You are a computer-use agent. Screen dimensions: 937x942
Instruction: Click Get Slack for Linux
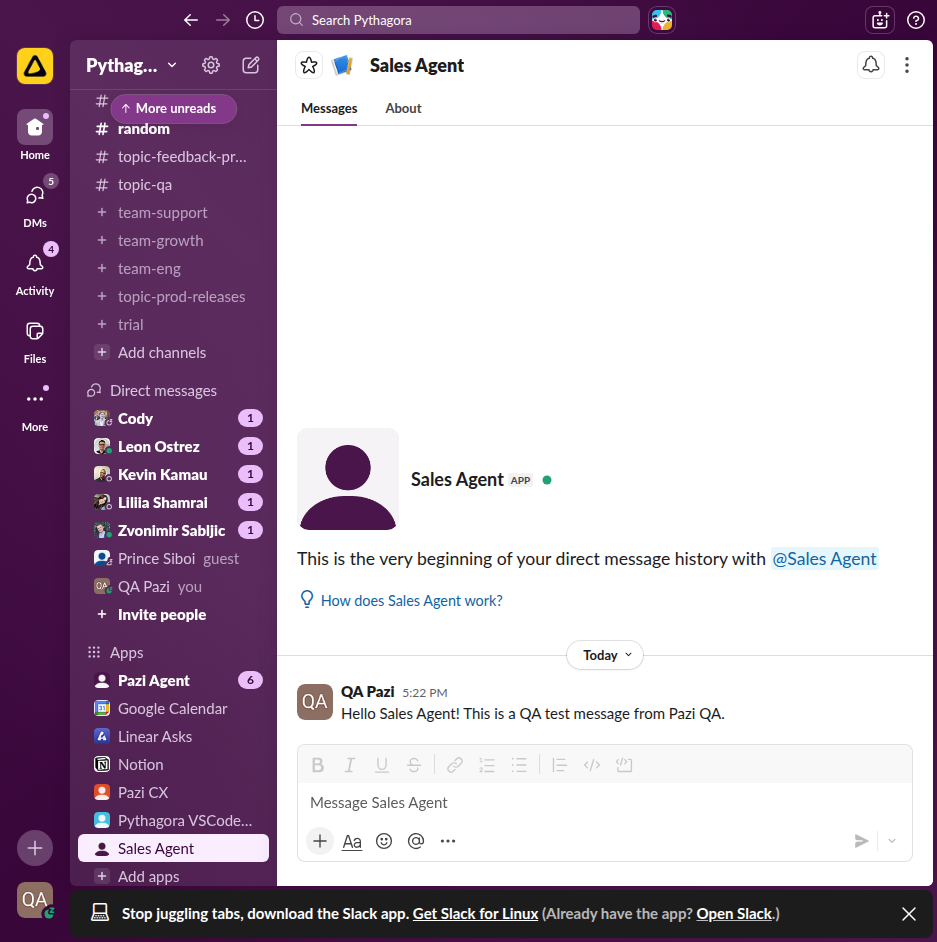coord(475,913)
